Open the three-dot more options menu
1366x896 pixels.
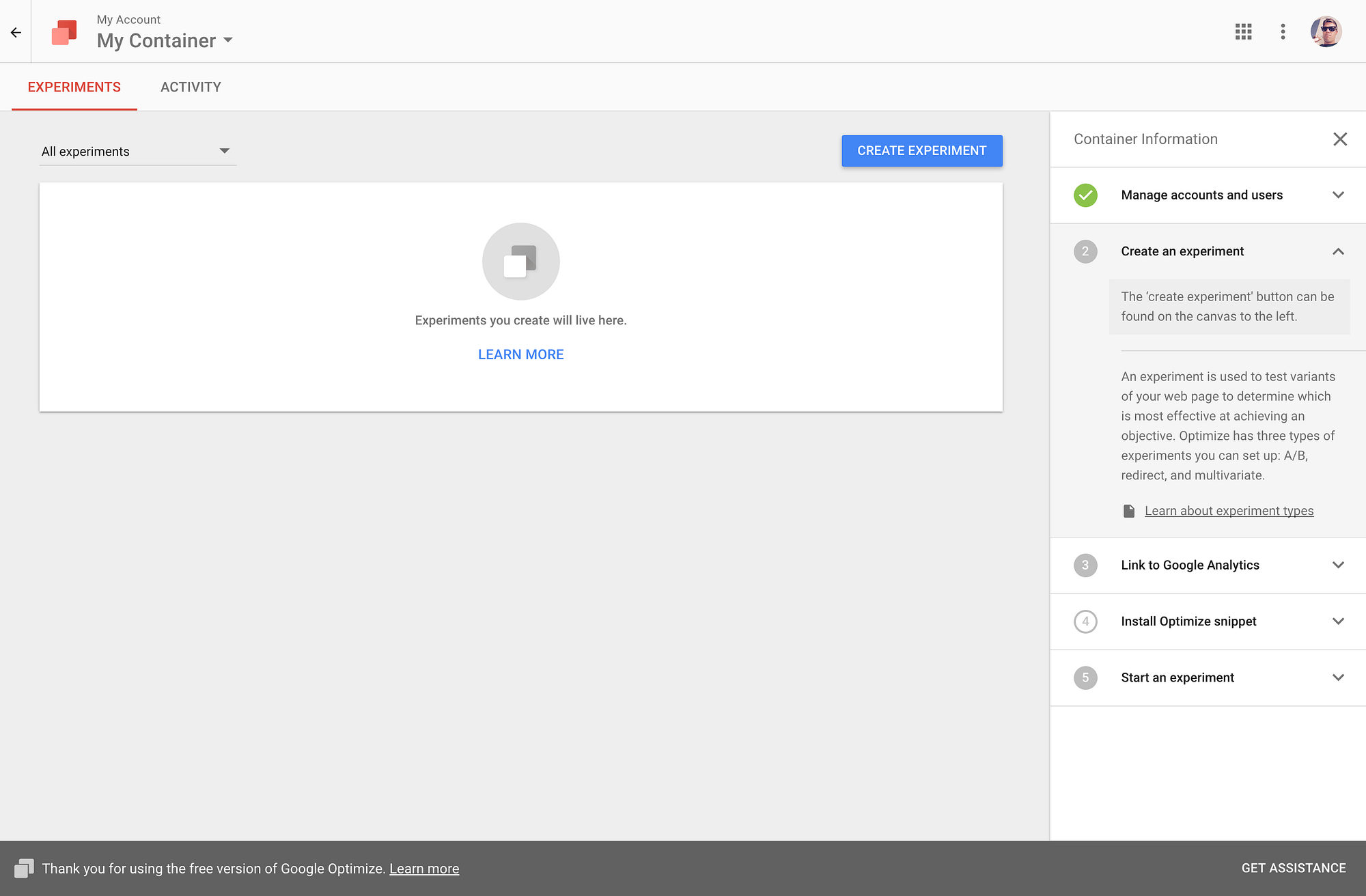pos(1283,31)
